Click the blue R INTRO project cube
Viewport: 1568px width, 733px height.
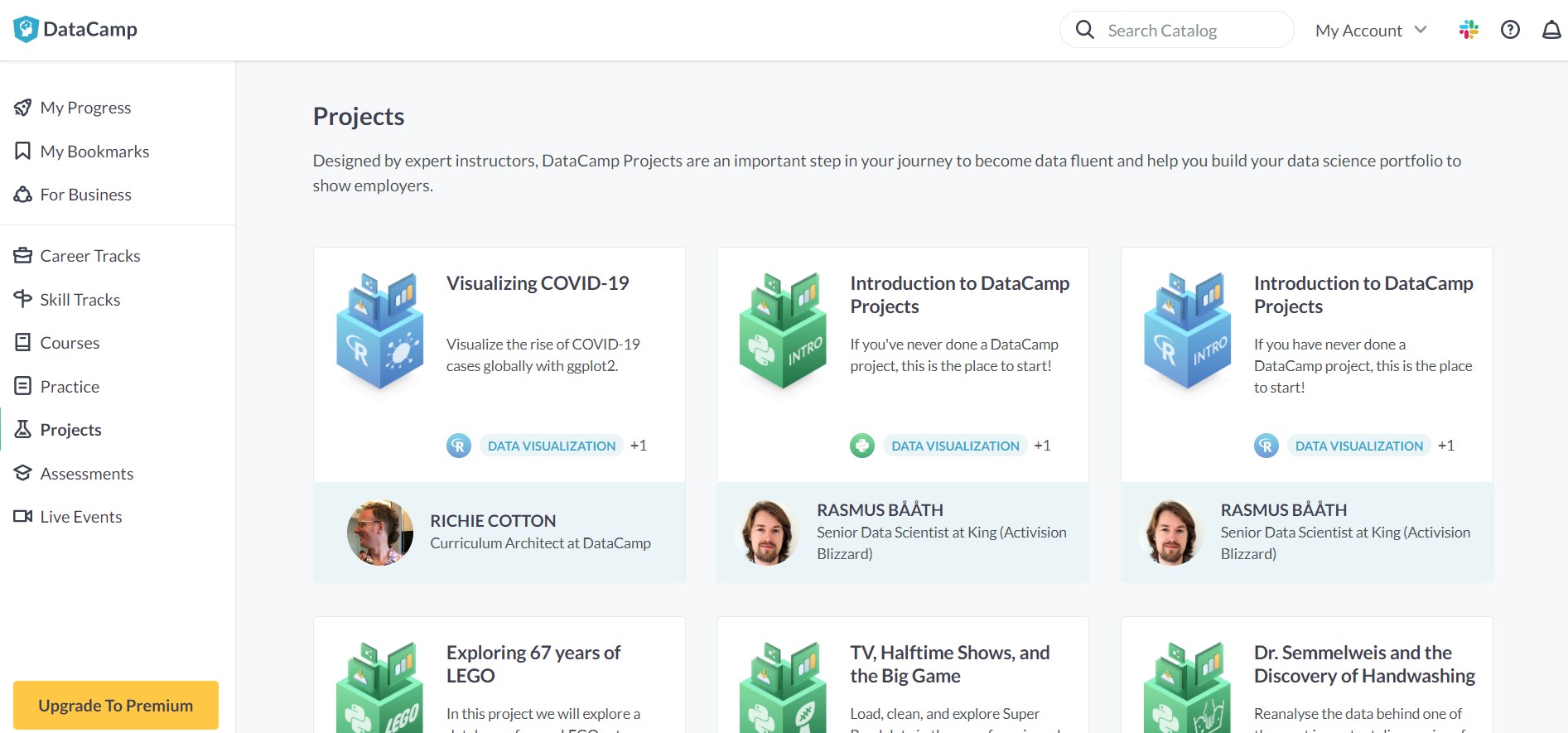[1188, 331]
